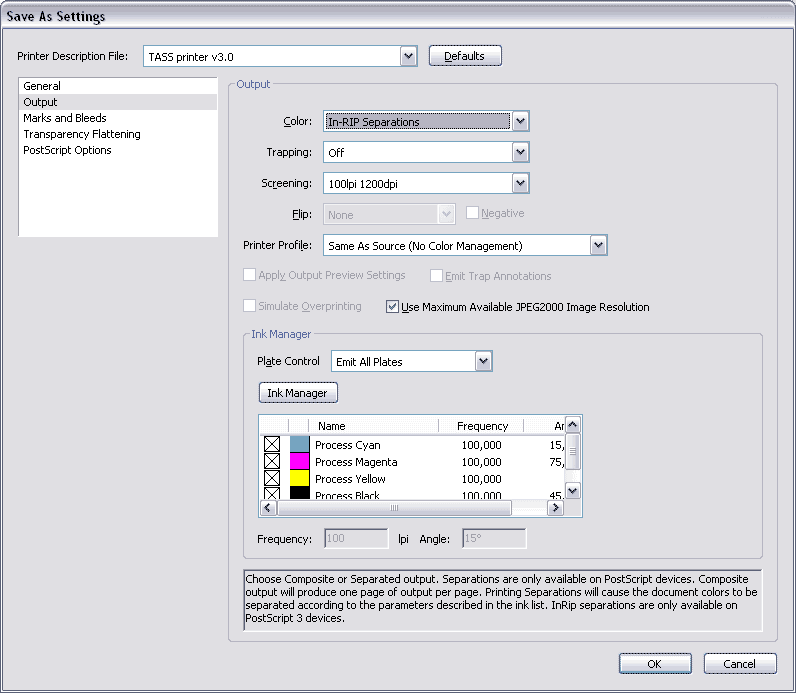Viewport: 796px width, 693px height.
Task: Select the Process Black row name
Action: [x=347, y=494]
